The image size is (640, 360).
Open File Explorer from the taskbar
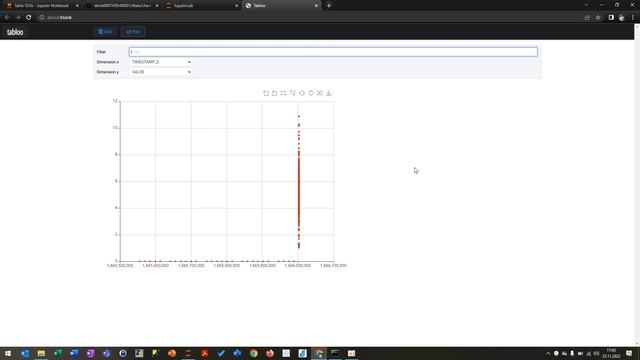click(x=41, y=353)
